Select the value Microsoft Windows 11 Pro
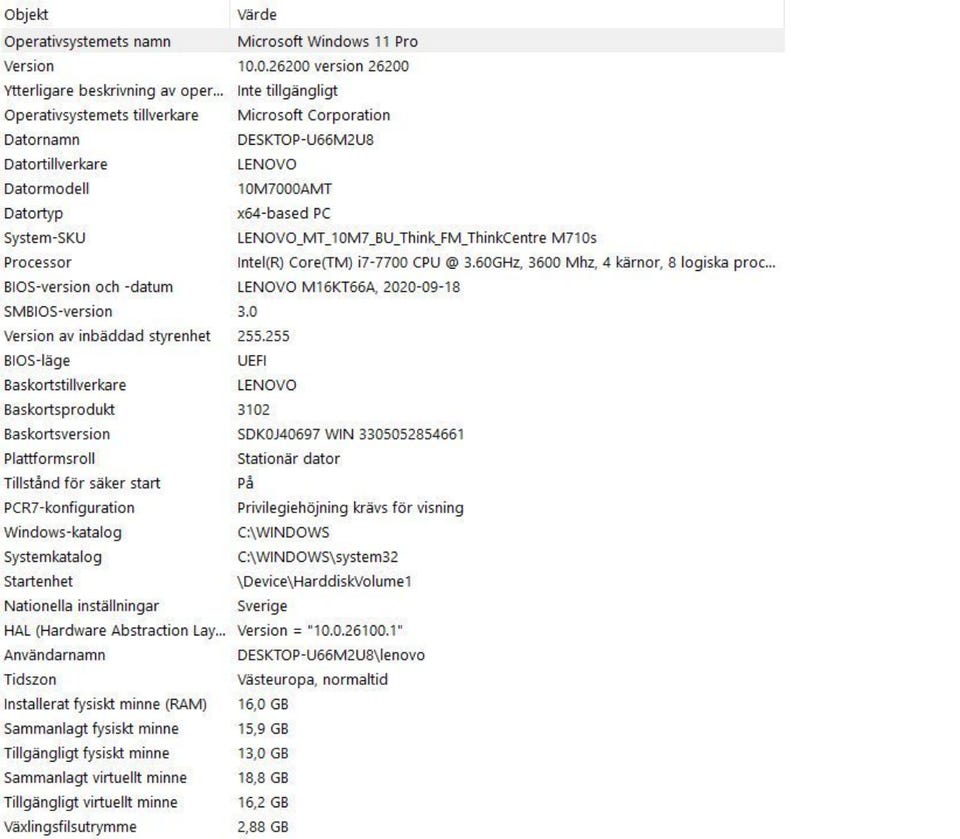Viewport: 960px width, 839px height. click(328, 42)
